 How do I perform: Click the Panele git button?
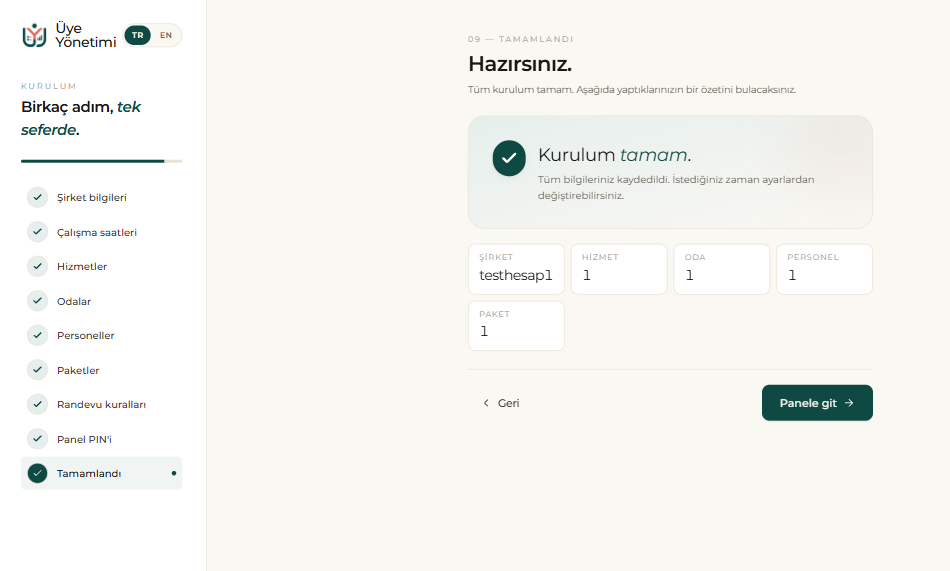point(817,402)
